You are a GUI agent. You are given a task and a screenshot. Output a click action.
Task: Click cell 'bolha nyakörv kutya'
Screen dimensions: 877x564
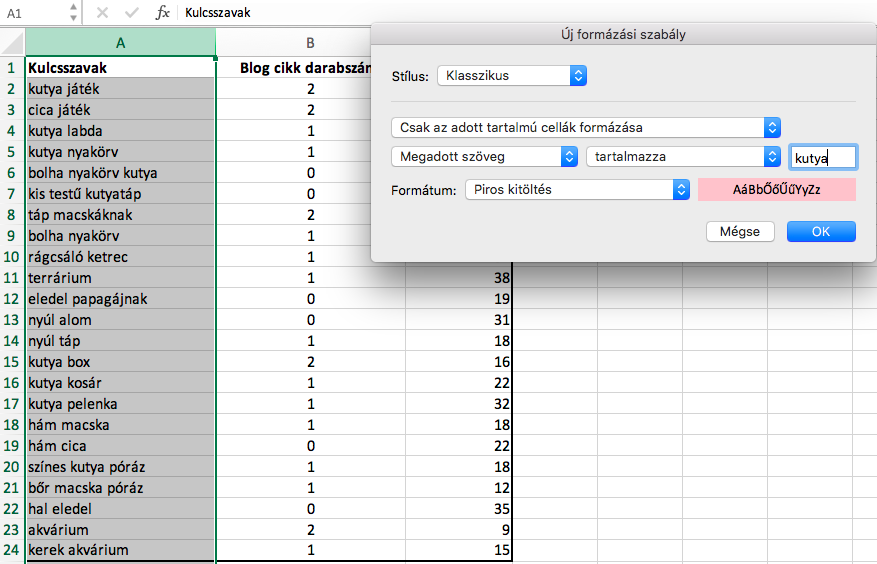pyautogui.click(x=120, y=173)
